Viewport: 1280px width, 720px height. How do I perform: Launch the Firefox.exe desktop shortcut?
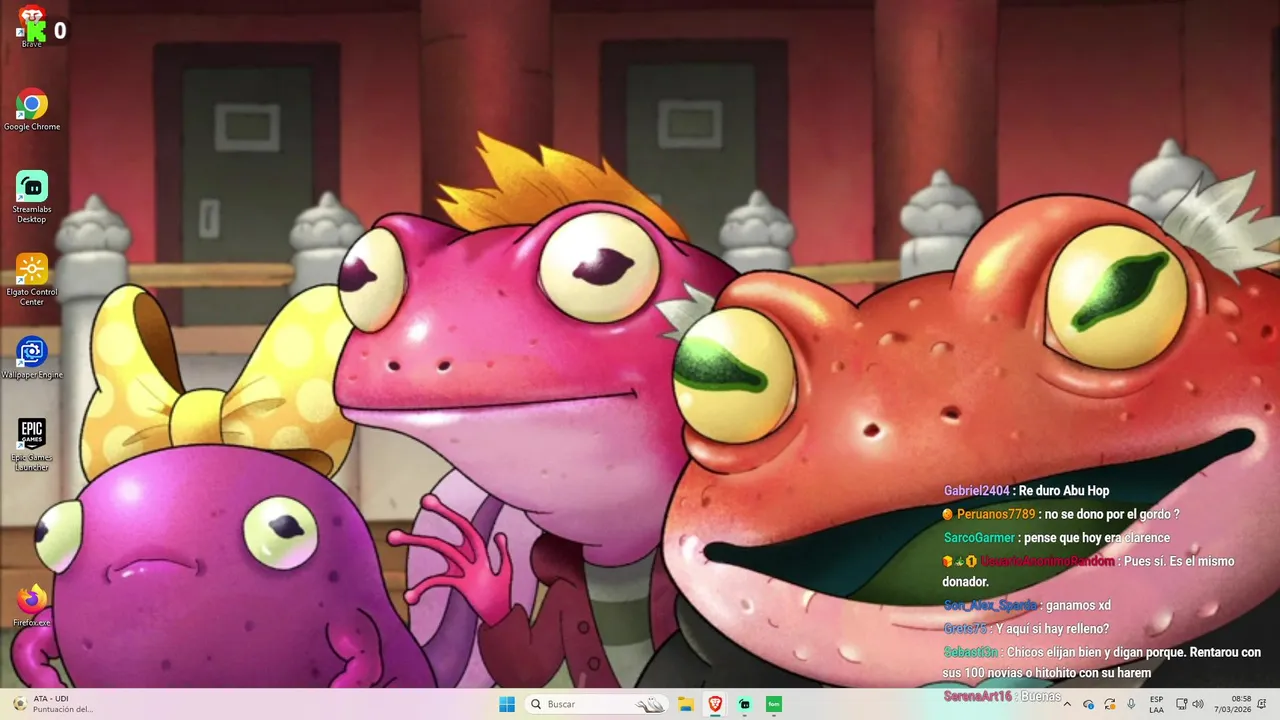(32, 606)
